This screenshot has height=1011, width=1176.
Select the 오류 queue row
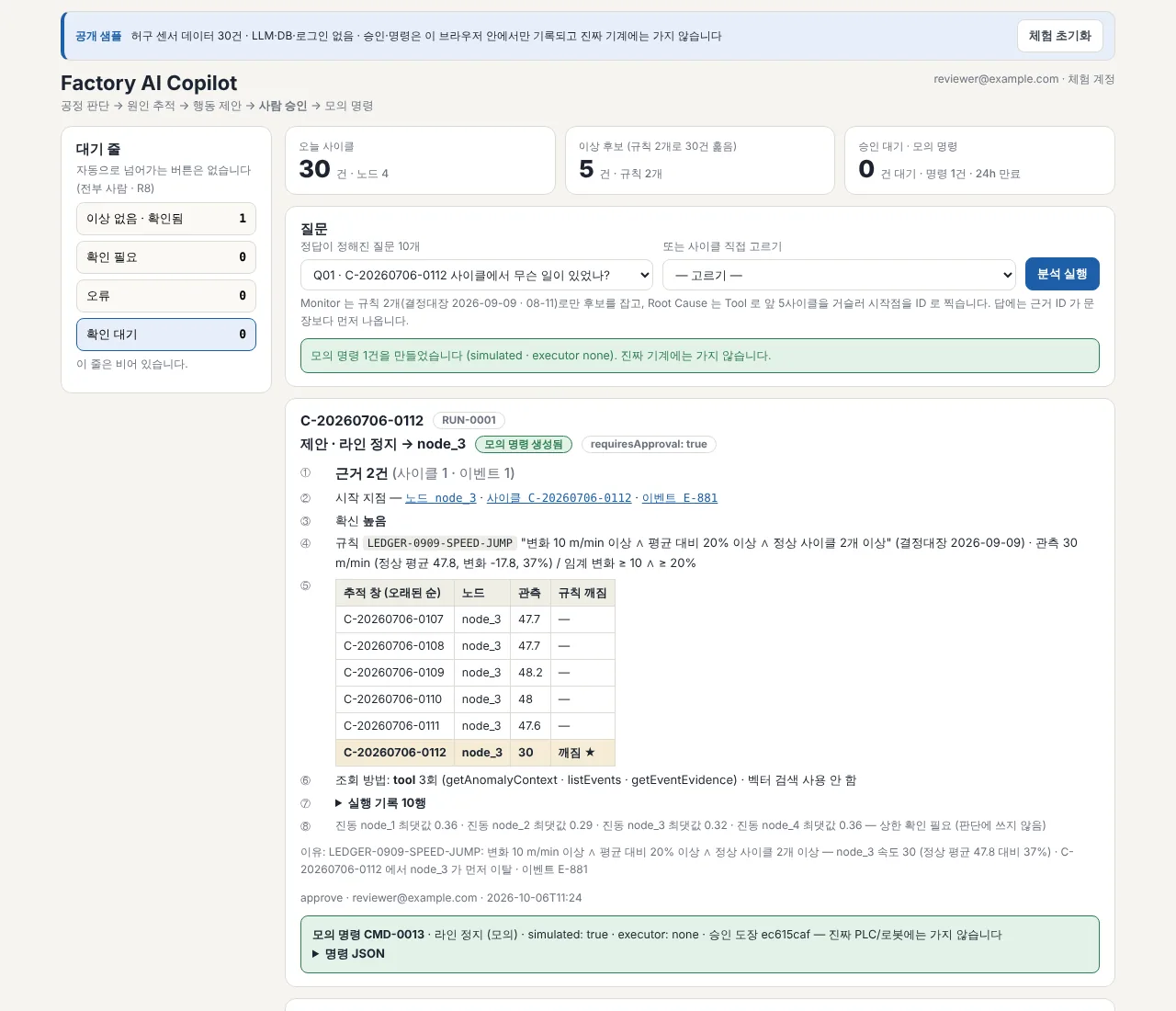pyautogui.click(x=166, y=296)
